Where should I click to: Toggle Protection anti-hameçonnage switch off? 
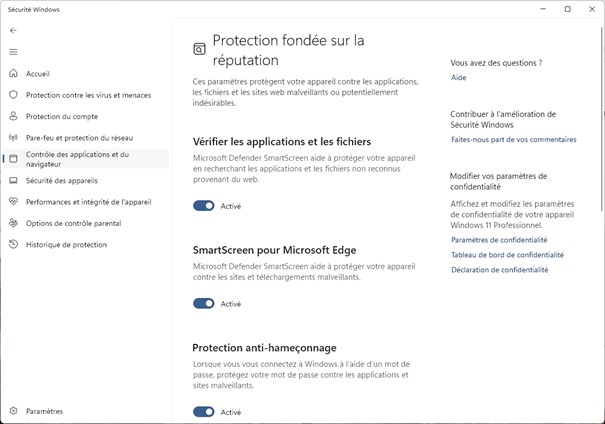(x=204, y=411)
